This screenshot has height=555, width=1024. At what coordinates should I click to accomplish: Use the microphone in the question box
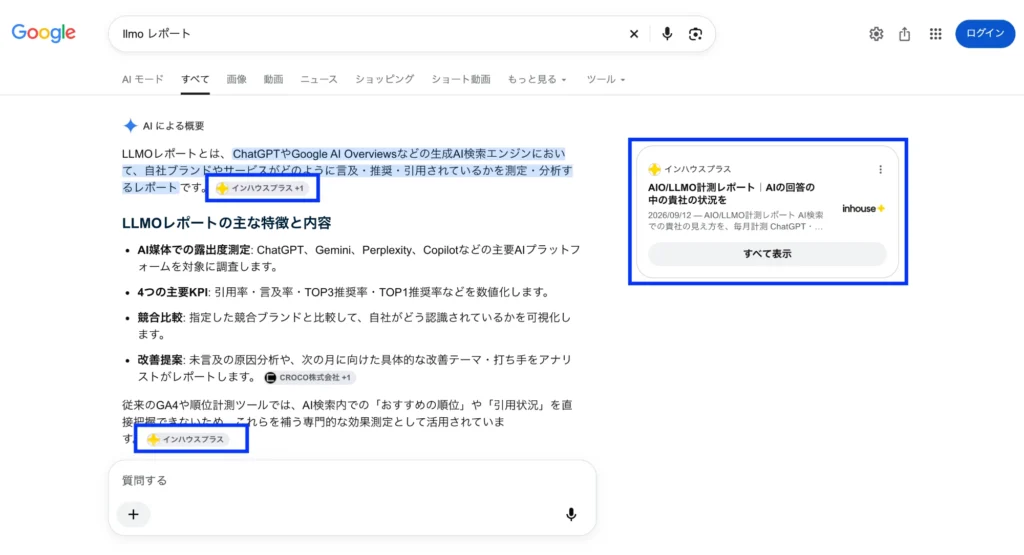[571, 515]
